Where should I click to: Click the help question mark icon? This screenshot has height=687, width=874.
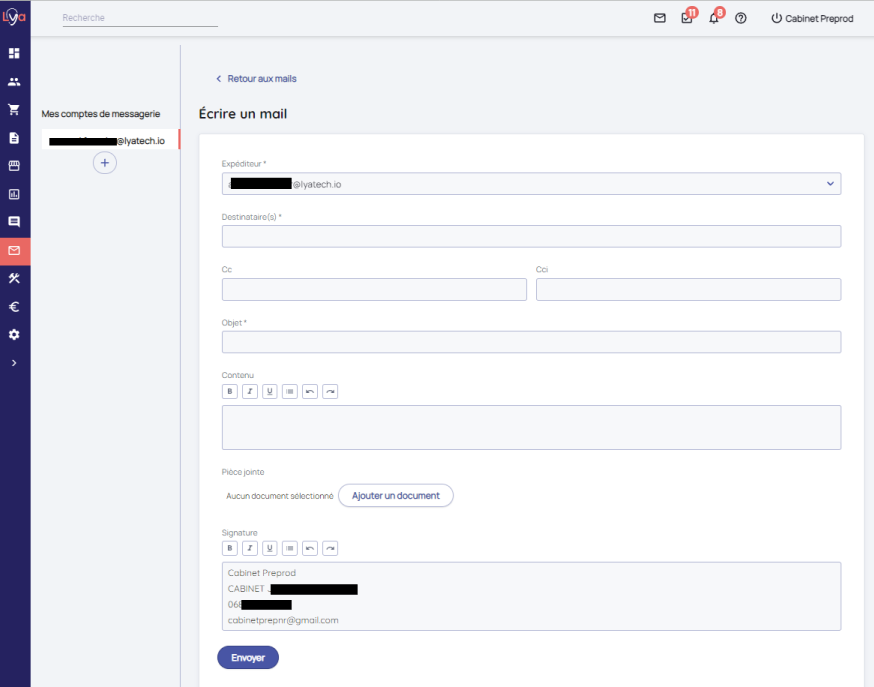(x=741, y=18)
